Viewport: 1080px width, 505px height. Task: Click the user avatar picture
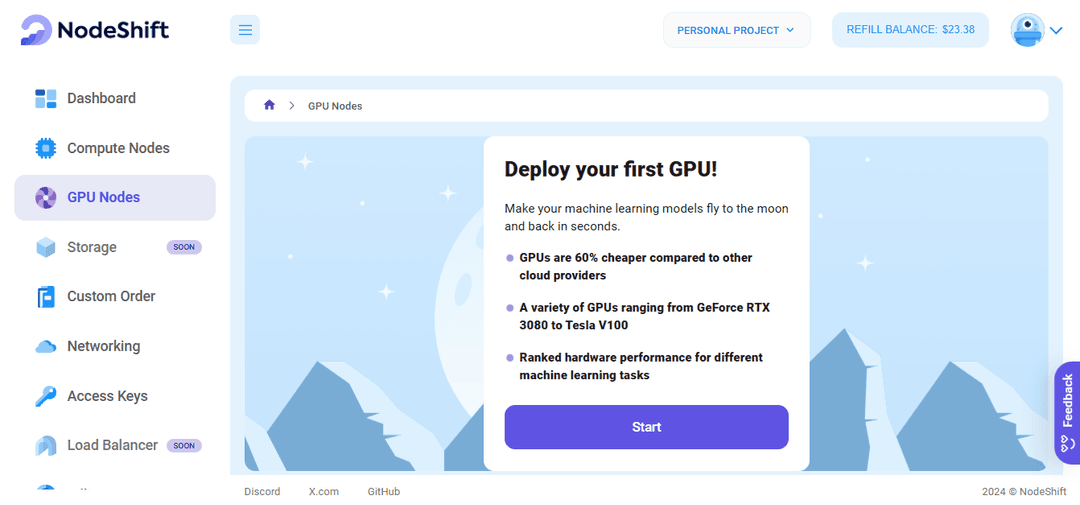1027,30
